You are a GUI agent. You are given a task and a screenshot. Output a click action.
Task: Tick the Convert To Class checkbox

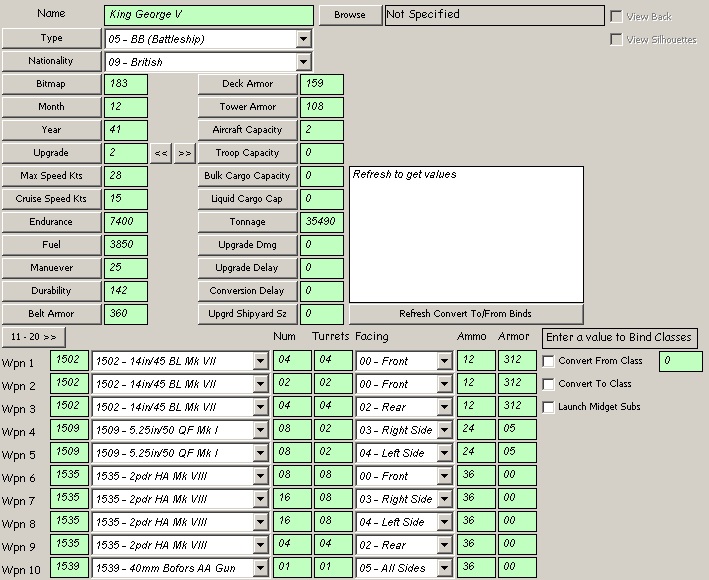548,384
